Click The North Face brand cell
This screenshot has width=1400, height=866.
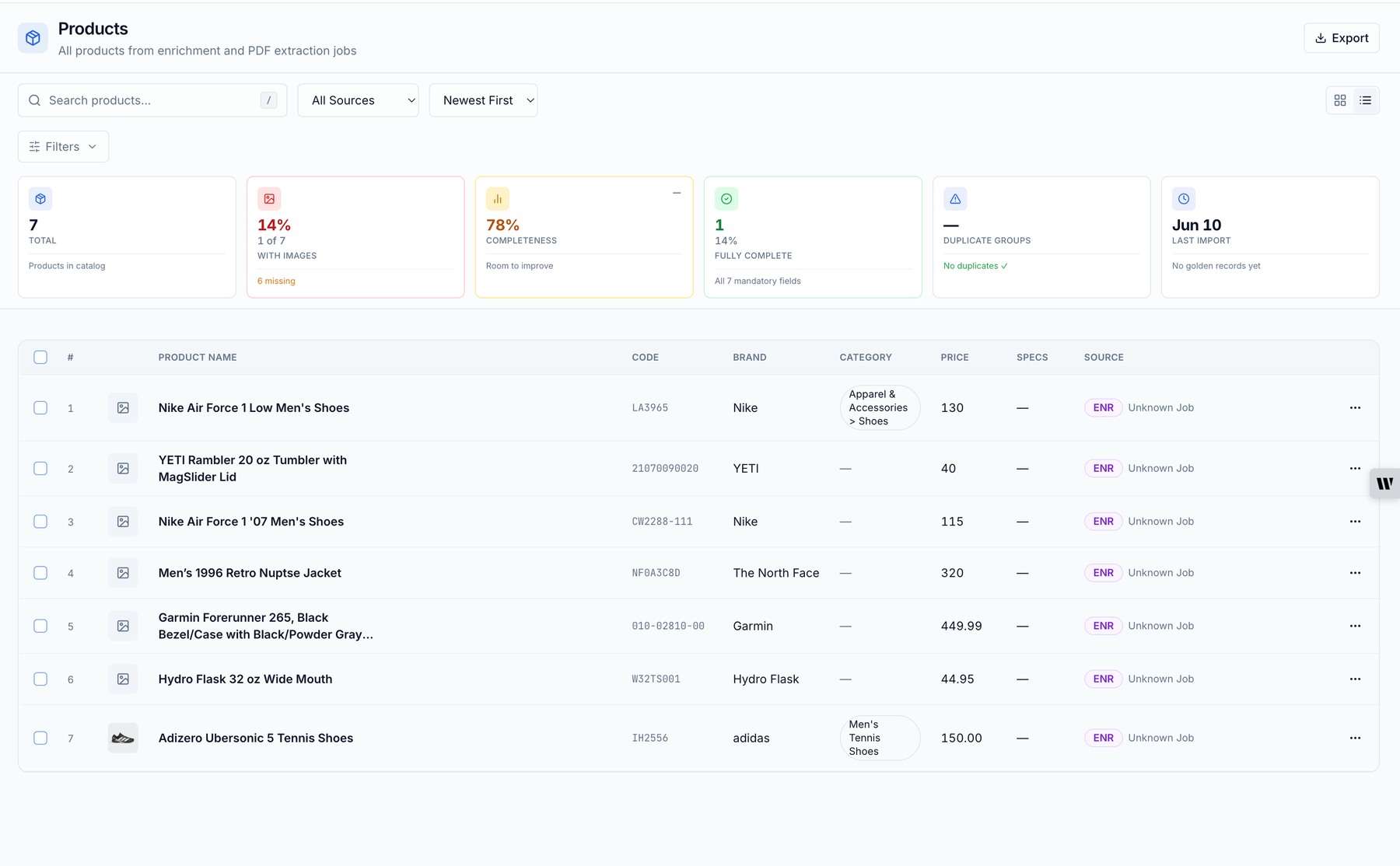click(x=776, y=573)
